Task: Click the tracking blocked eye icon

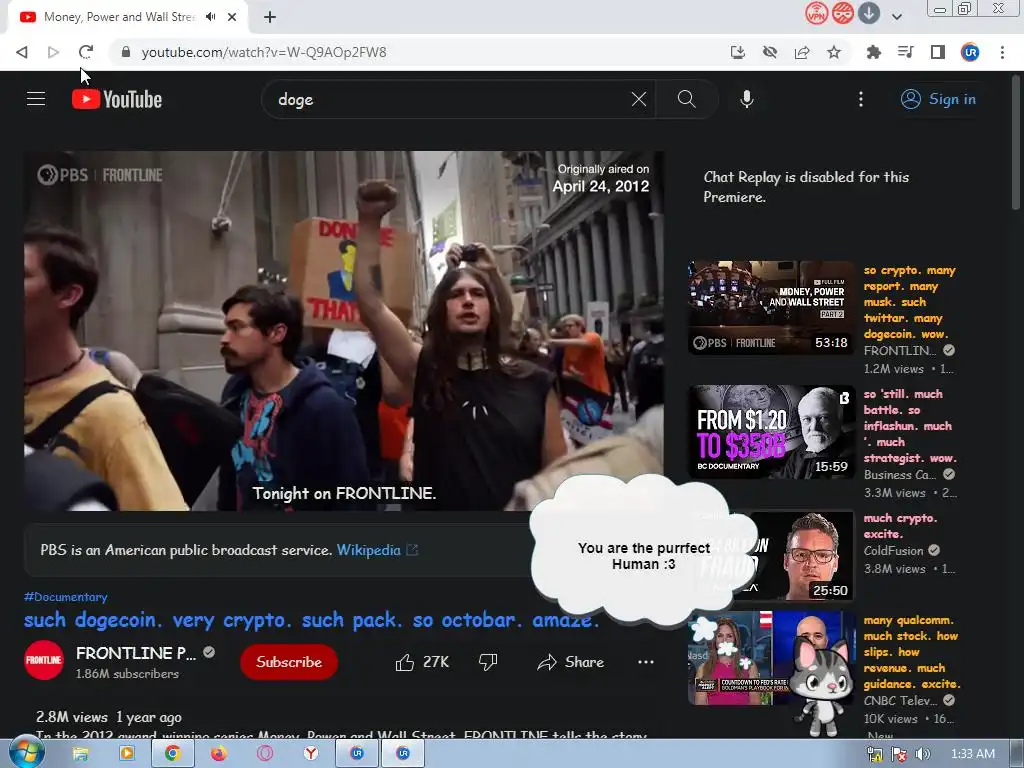Action: coord(770,52)
